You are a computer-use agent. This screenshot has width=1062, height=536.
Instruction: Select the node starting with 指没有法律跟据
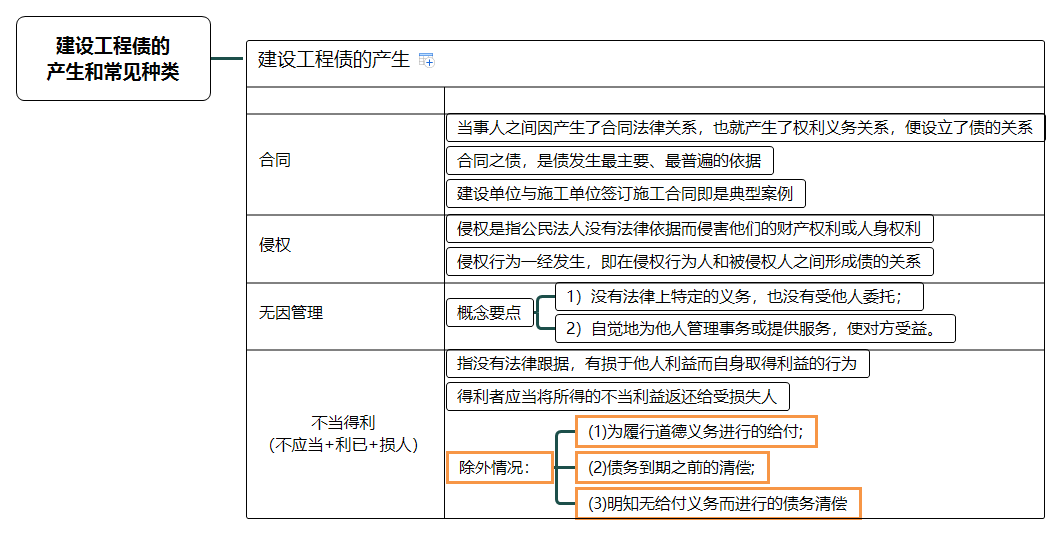click(x=657, y=364)
